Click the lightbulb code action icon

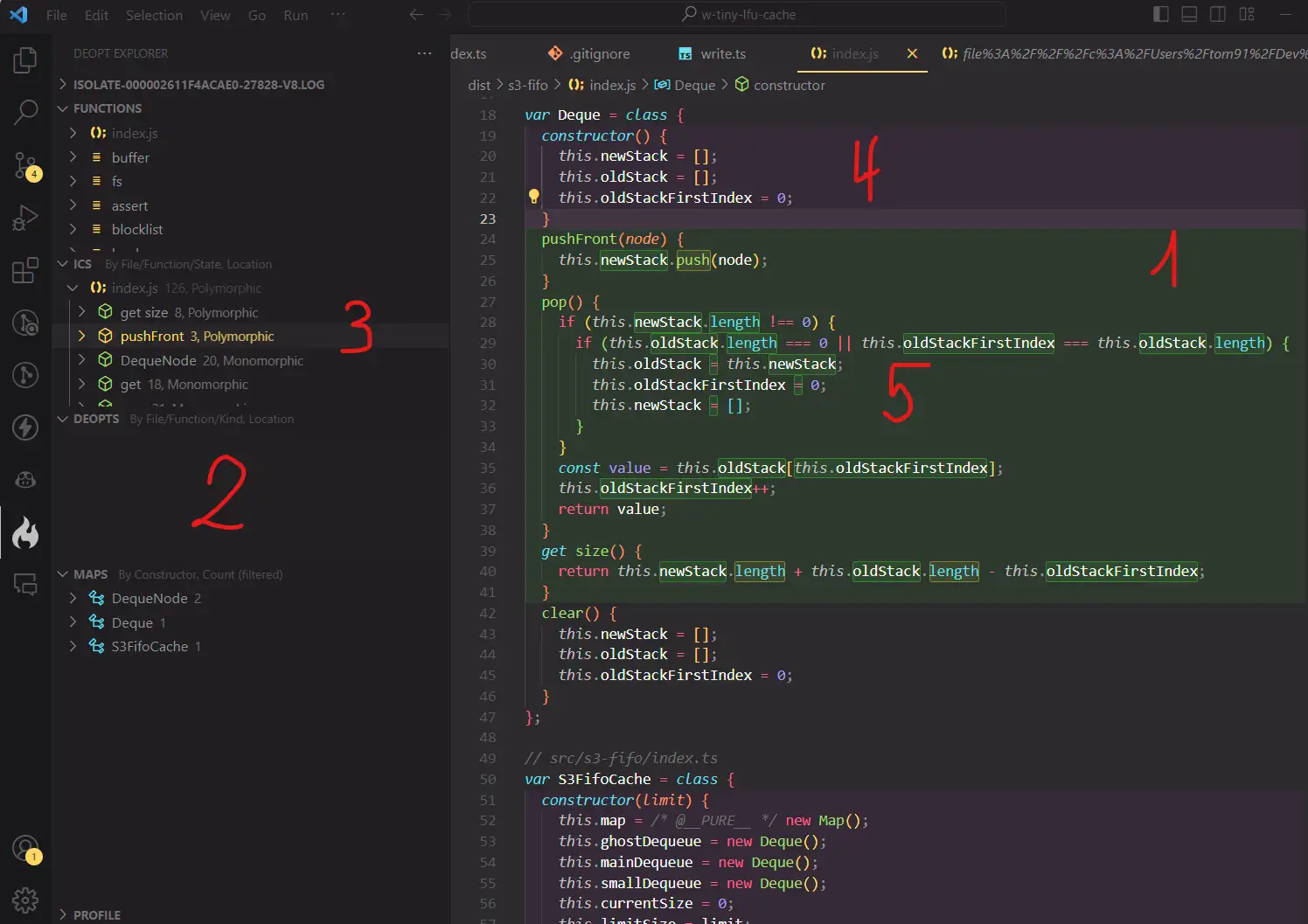533,197
